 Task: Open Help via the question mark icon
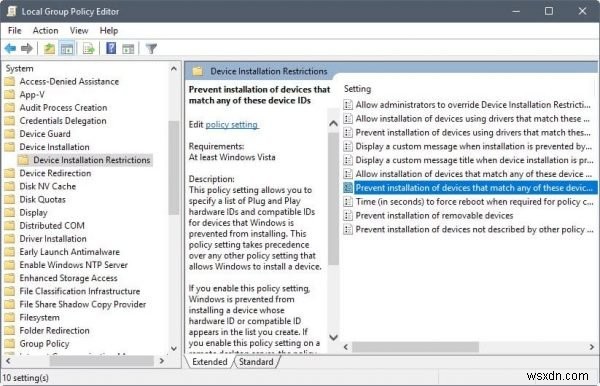pyautogui.click(x=111, y=48)
